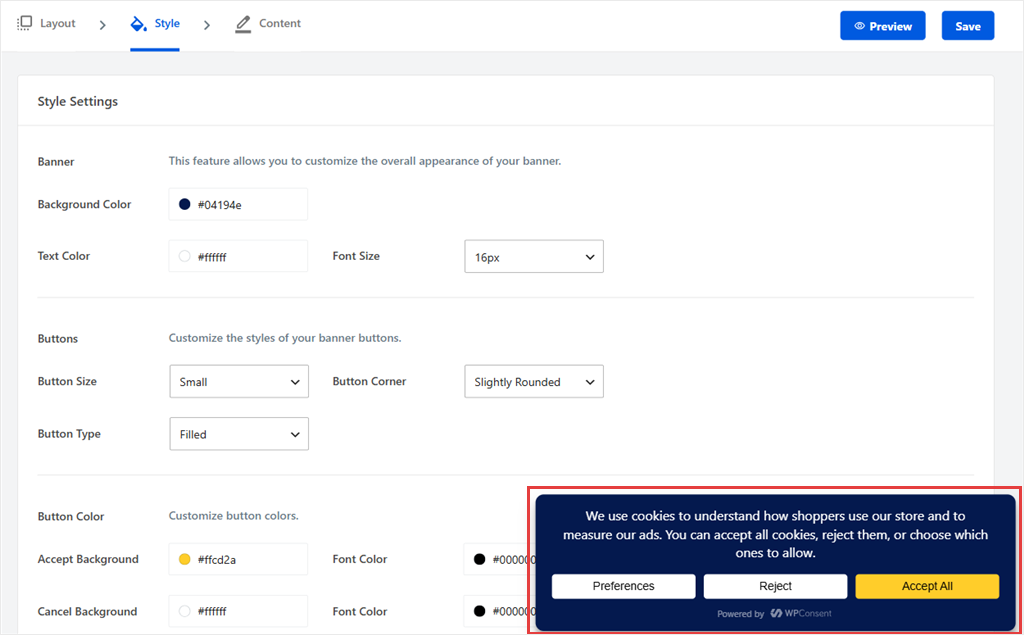Screen dimensions: 1024x635
Task: Click Accept Font Color black swatch
Action: 479,559
